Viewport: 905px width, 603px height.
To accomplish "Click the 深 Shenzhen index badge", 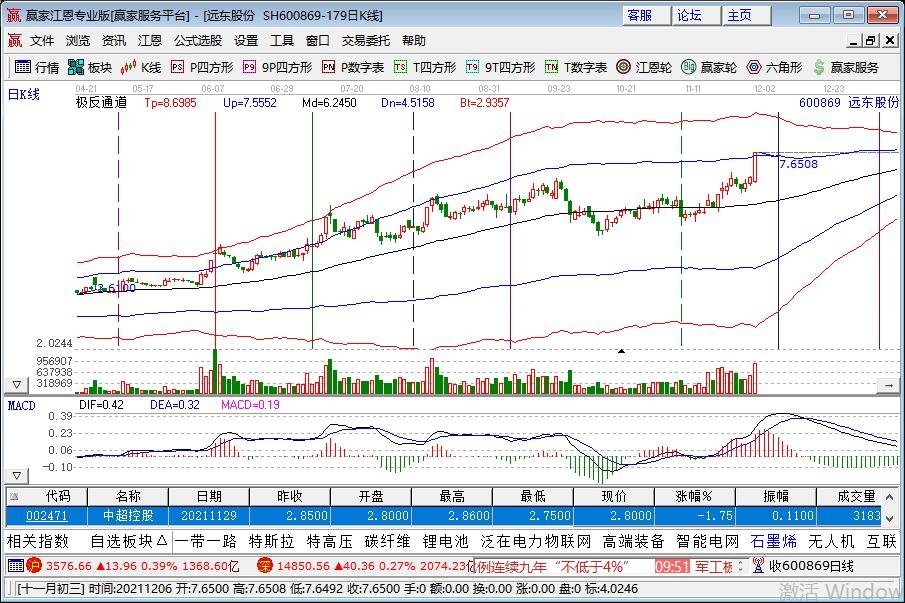I will point(264,565).
